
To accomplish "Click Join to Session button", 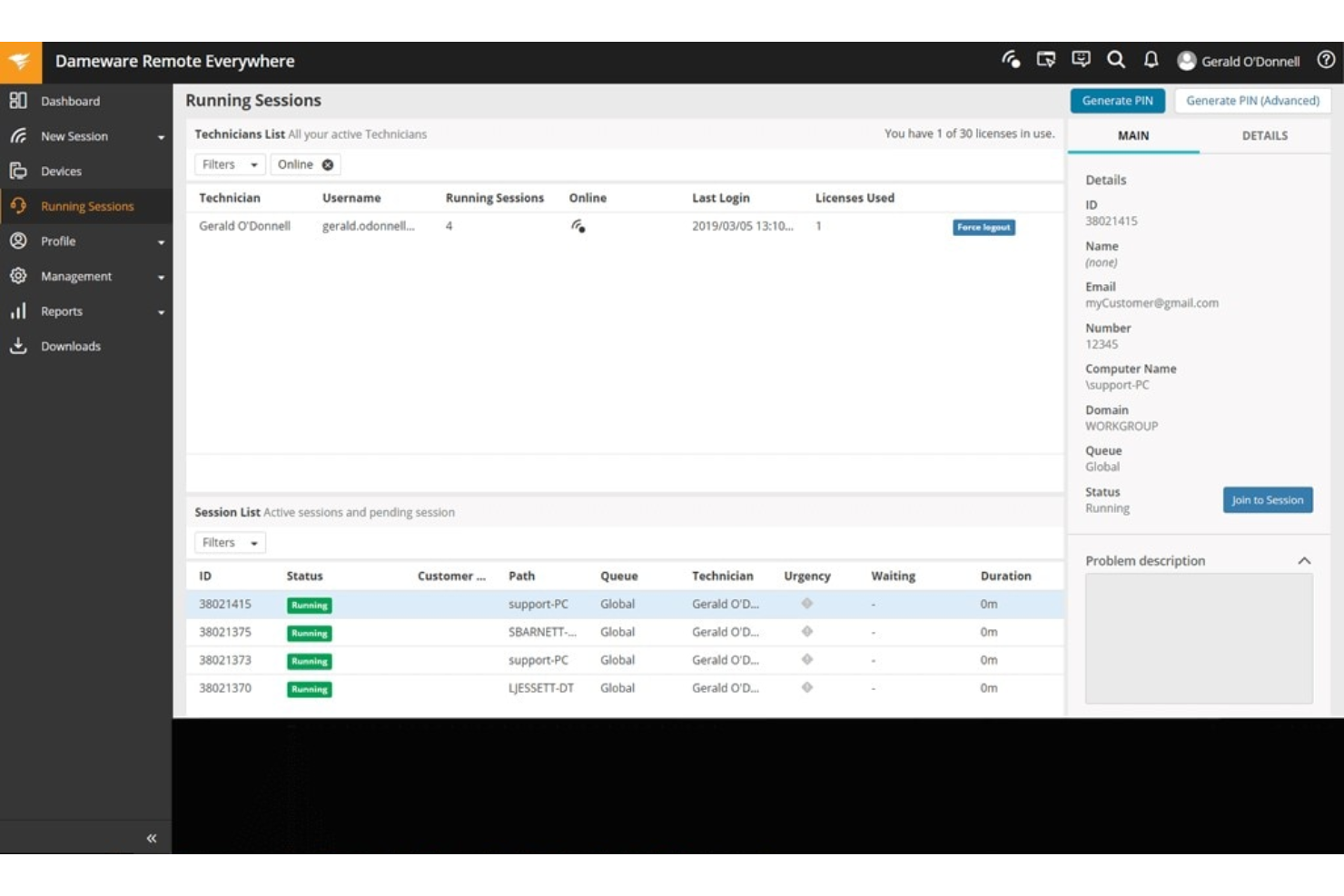I will [x=1268, y=500].
